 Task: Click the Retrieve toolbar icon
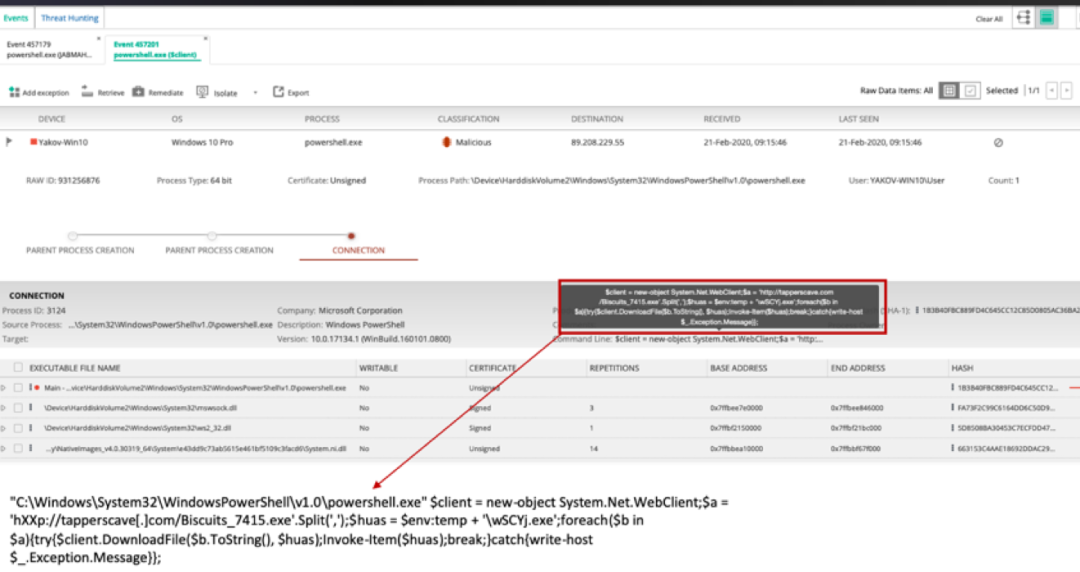pos(87,91)
